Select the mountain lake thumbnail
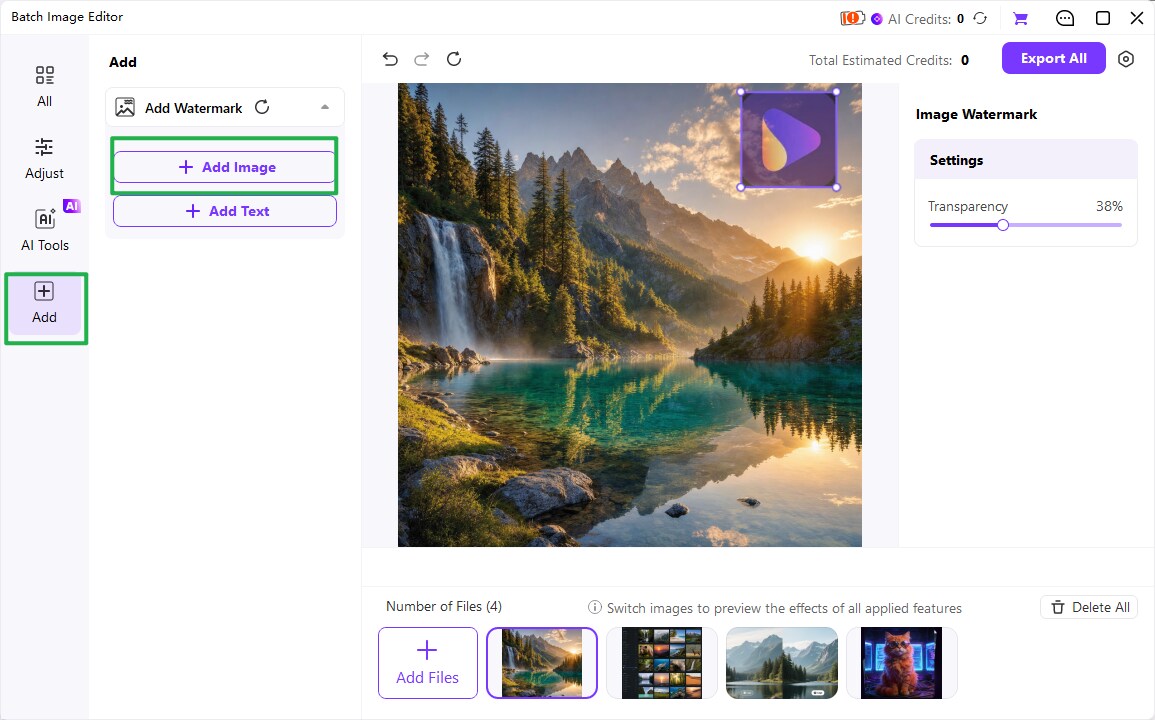This screenshot has height=720, width=1155. [782, 663]
